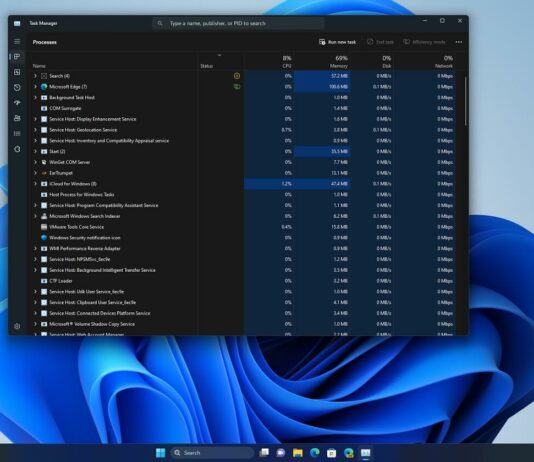The width and height of the screenshot is (534, 462).
Task: Open Task View from the taskbar
Action: 264,452
